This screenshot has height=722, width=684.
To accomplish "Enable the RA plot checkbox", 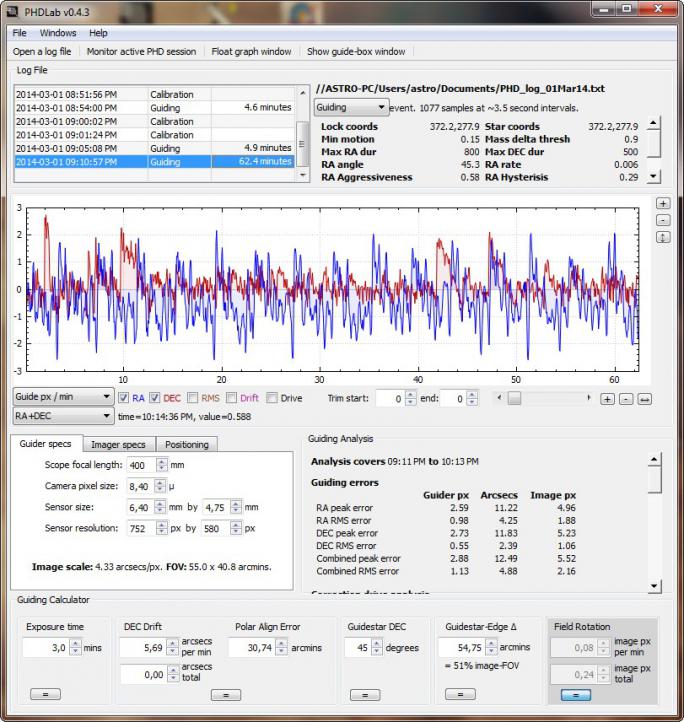I will pos(124,398).
